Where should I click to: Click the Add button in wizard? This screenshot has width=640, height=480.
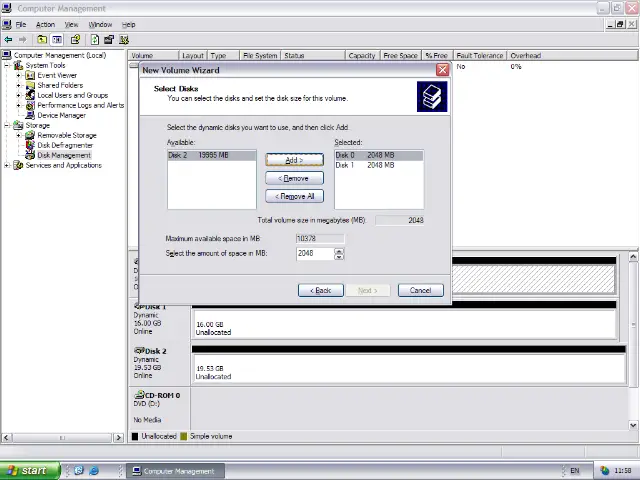pos(294,160)
